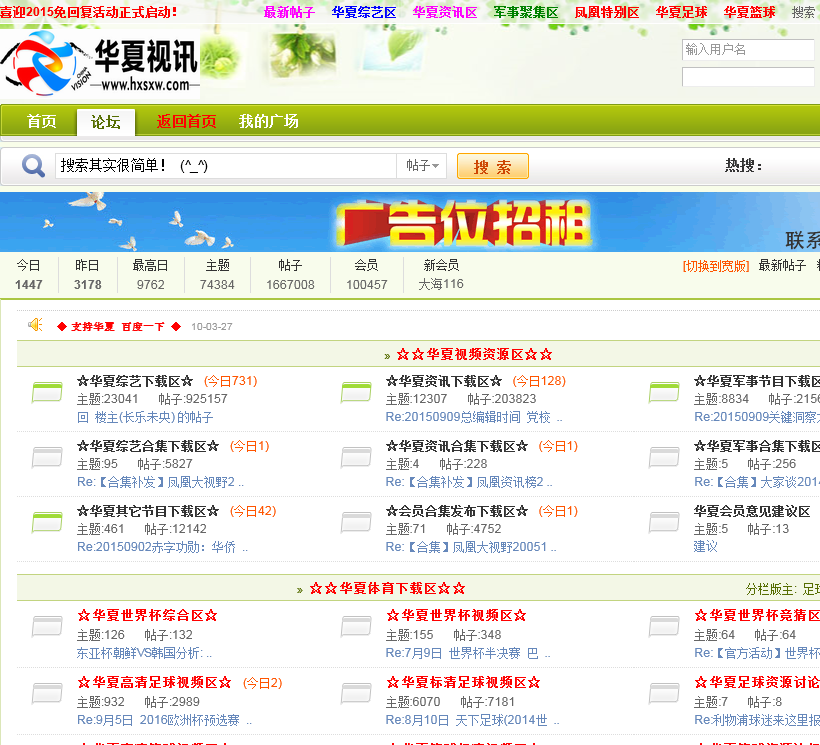This screenshot has height=745, width=820.
Task: Click the folder icon beside 华夏足球资源讨论区
Action: tap(664, 694)
